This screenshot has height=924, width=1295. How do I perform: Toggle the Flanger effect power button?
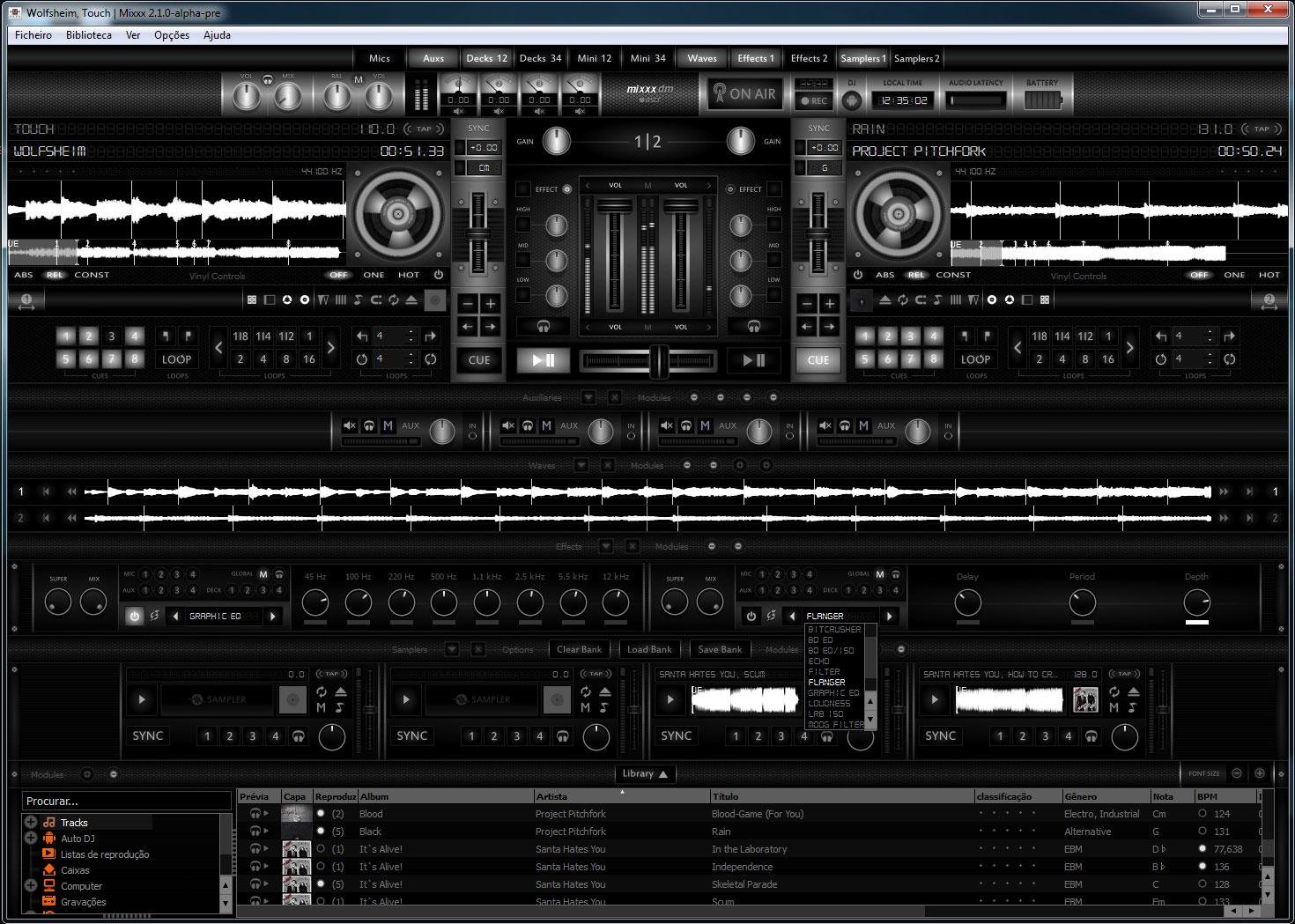(x=751, y=616)
